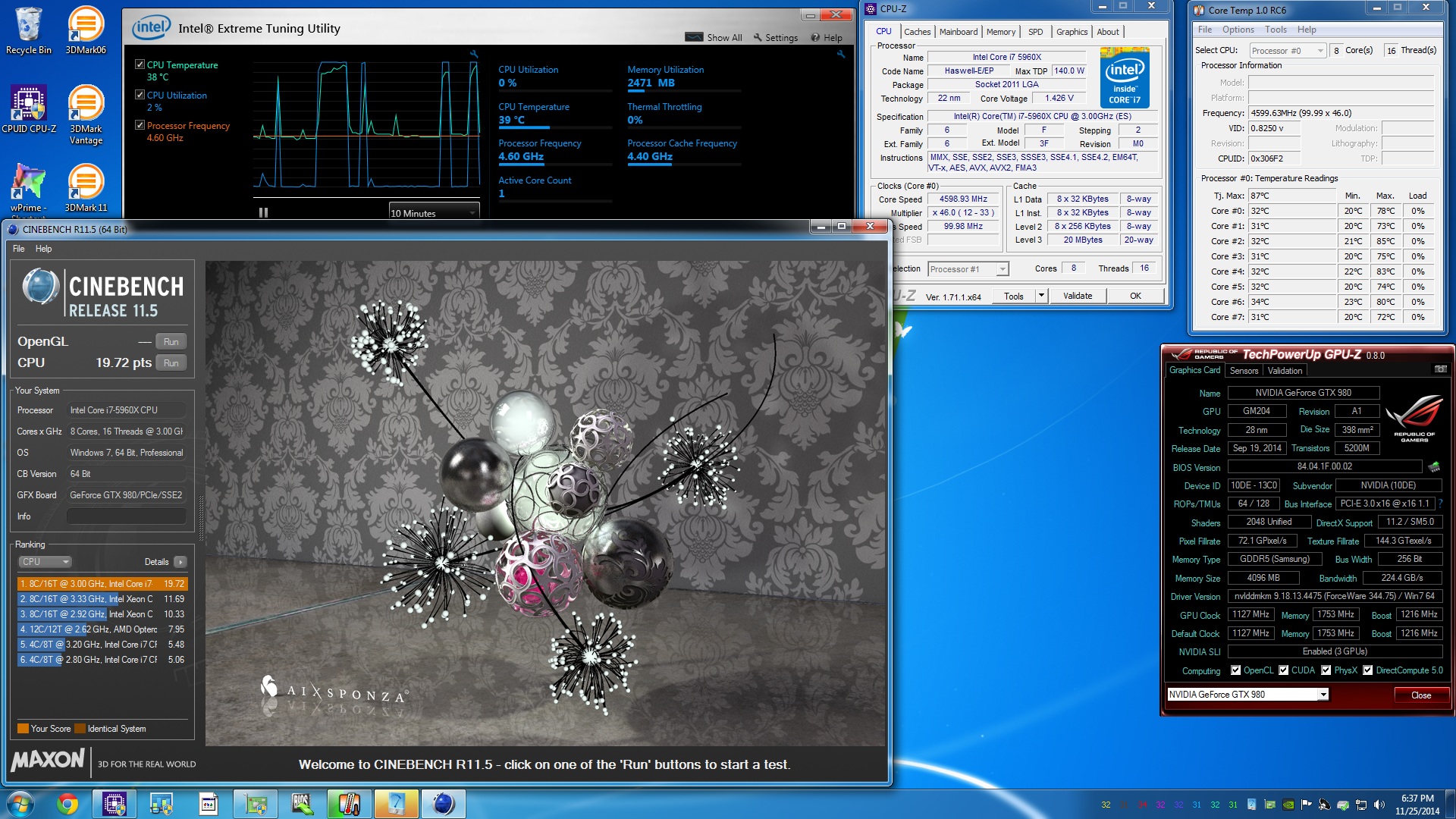This screenshot has height=819, width=1456.
Task: Open GPU-Z NVIDIA GeForce GTX 980 selector
Action: pyautogui.click(x=1248, y=695)
